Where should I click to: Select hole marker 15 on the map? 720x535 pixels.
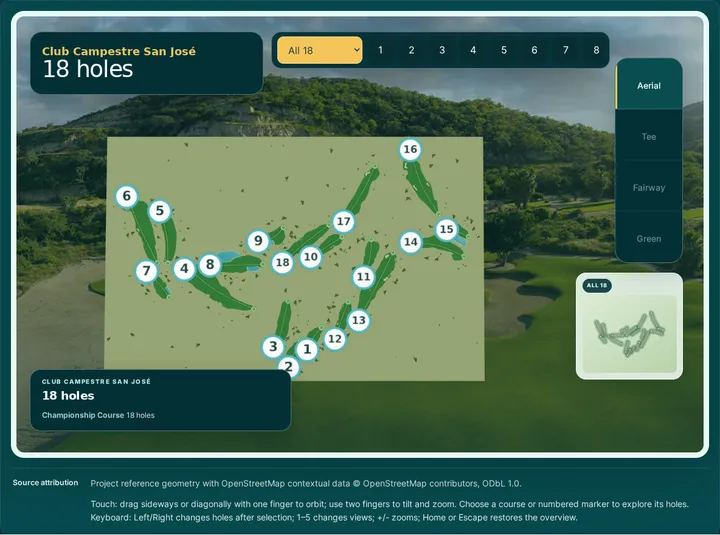click(446, 229)
